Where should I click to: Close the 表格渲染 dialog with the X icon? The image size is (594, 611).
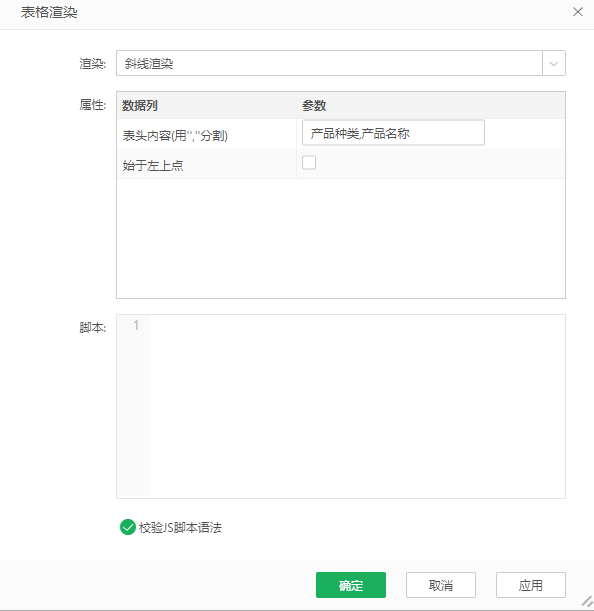(578, 12)
